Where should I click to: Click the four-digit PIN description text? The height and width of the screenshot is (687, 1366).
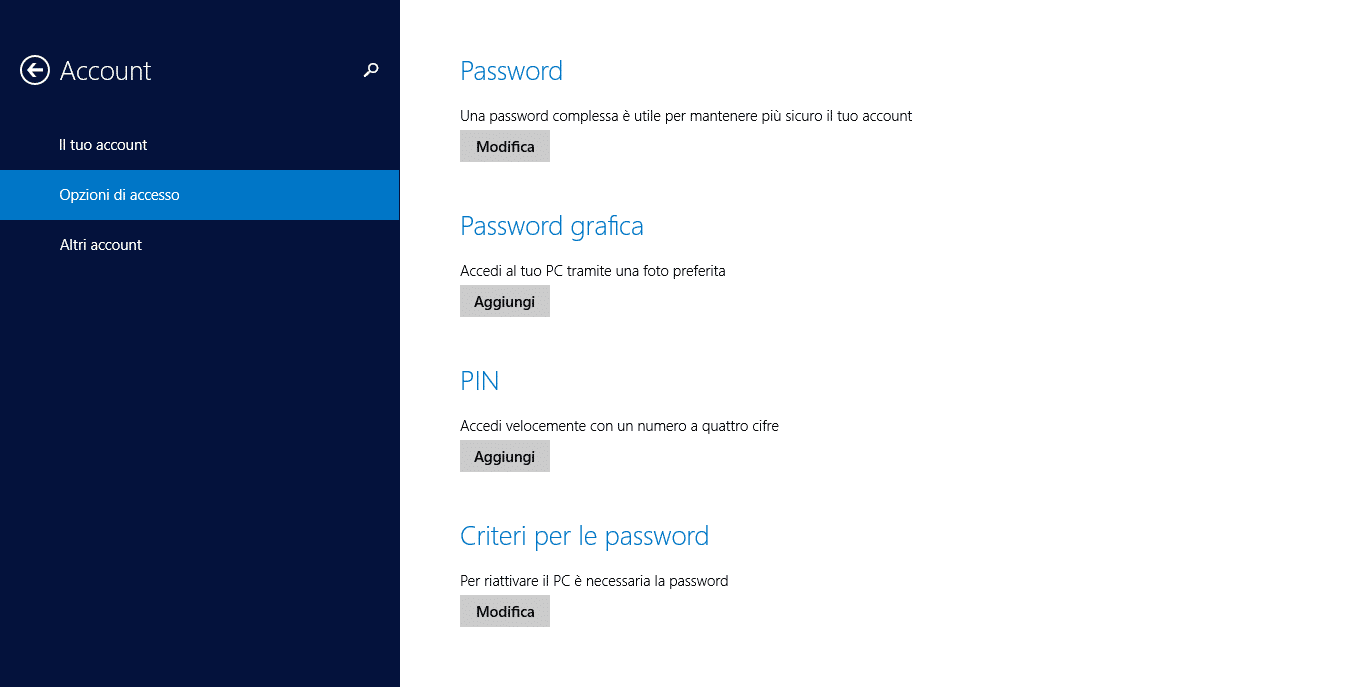[x=619, y=425]
